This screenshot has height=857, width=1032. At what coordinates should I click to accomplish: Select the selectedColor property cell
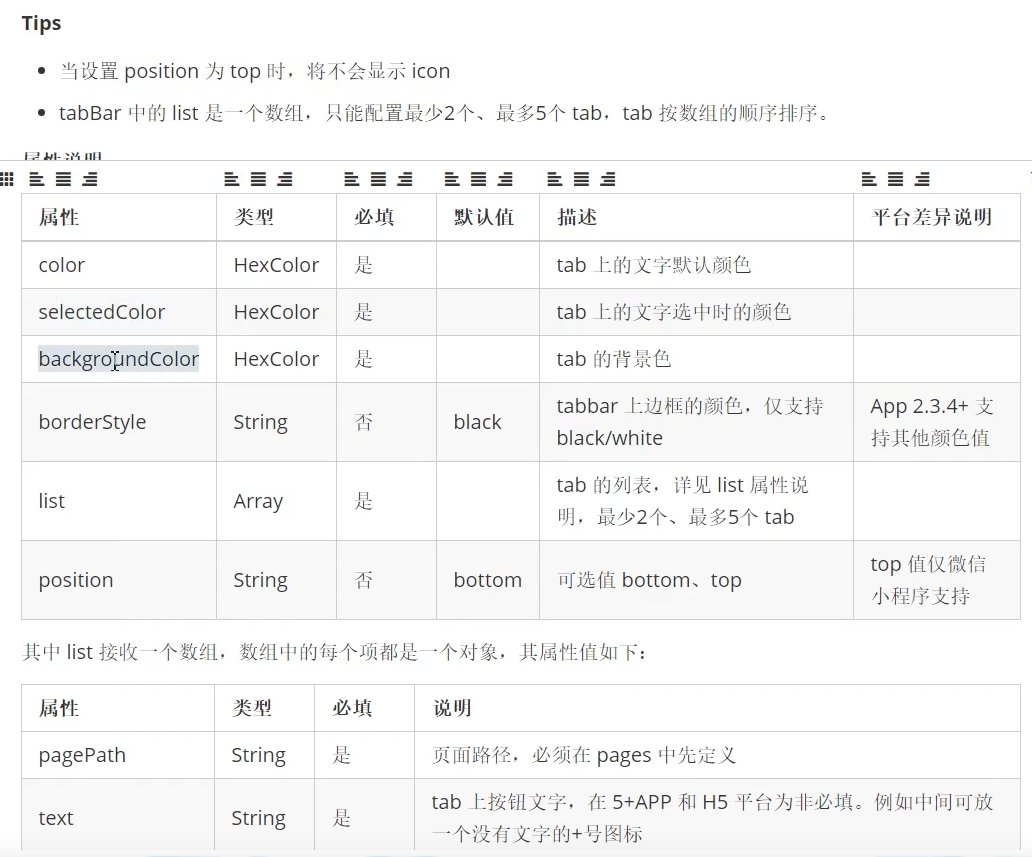(x=119, y=312)
